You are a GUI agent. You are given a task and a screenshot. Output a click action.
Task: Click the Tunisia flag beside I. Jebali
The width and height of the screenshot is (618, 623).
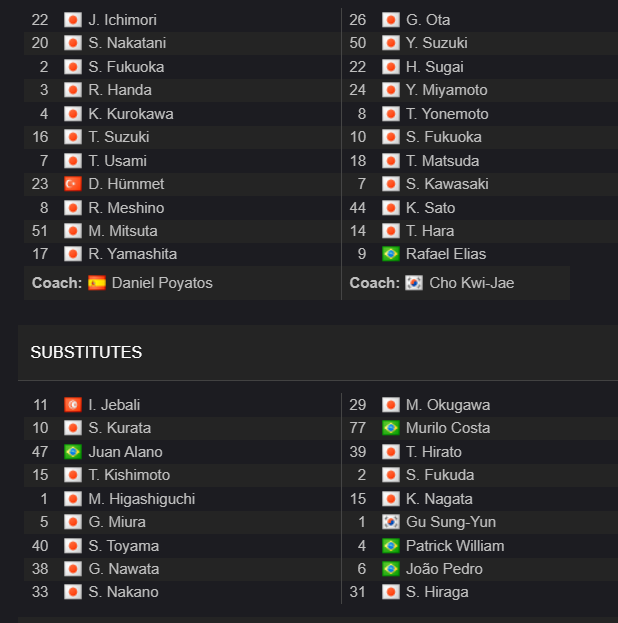(x=73, y=405)
